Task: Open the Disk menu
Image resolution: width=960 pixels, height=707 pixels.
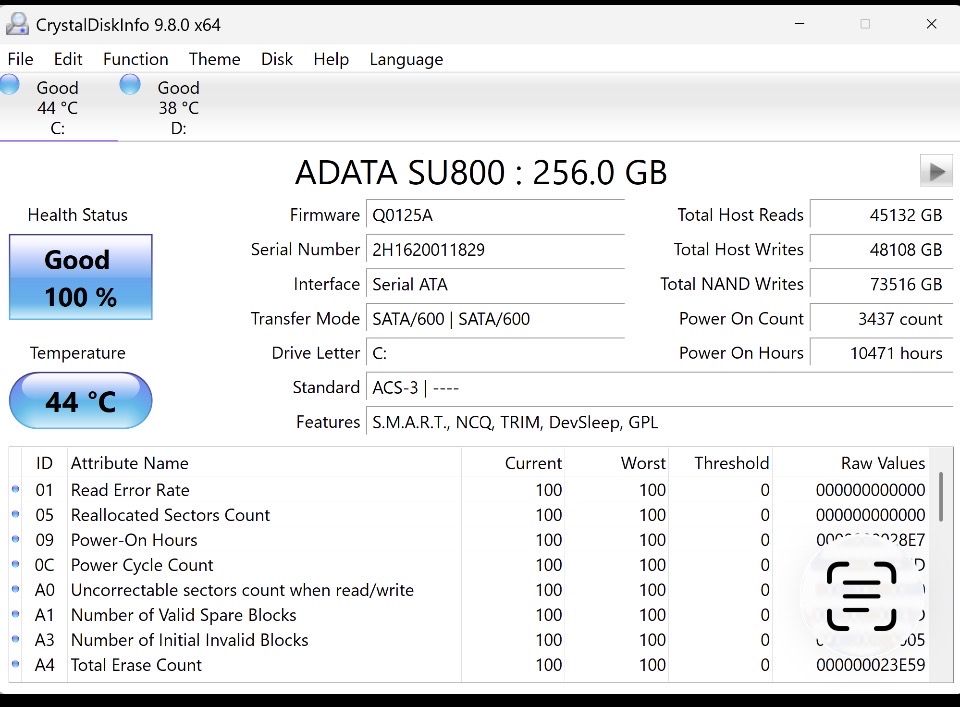Action: [x=277, y=59]
